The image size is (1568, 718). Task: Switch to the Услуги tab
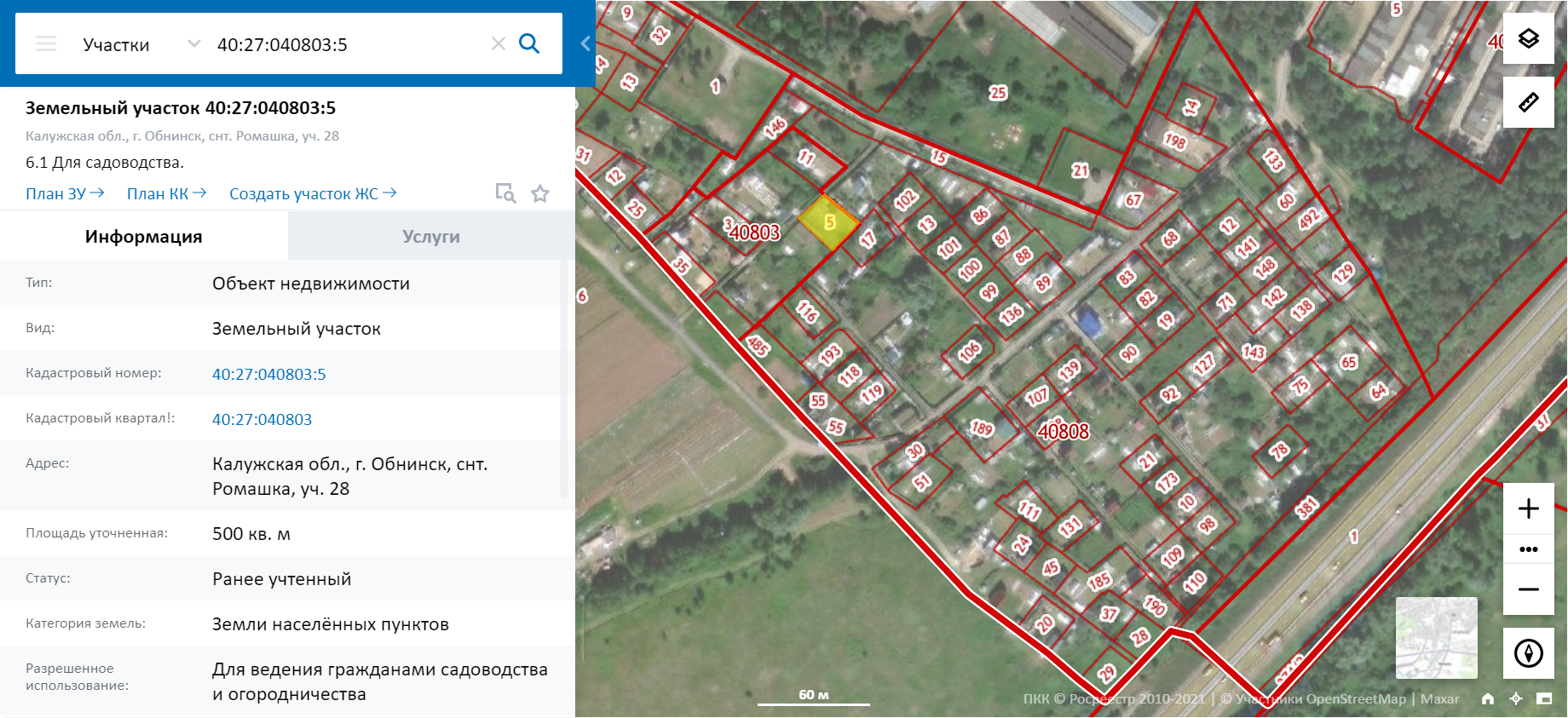[x=431, y=236]
